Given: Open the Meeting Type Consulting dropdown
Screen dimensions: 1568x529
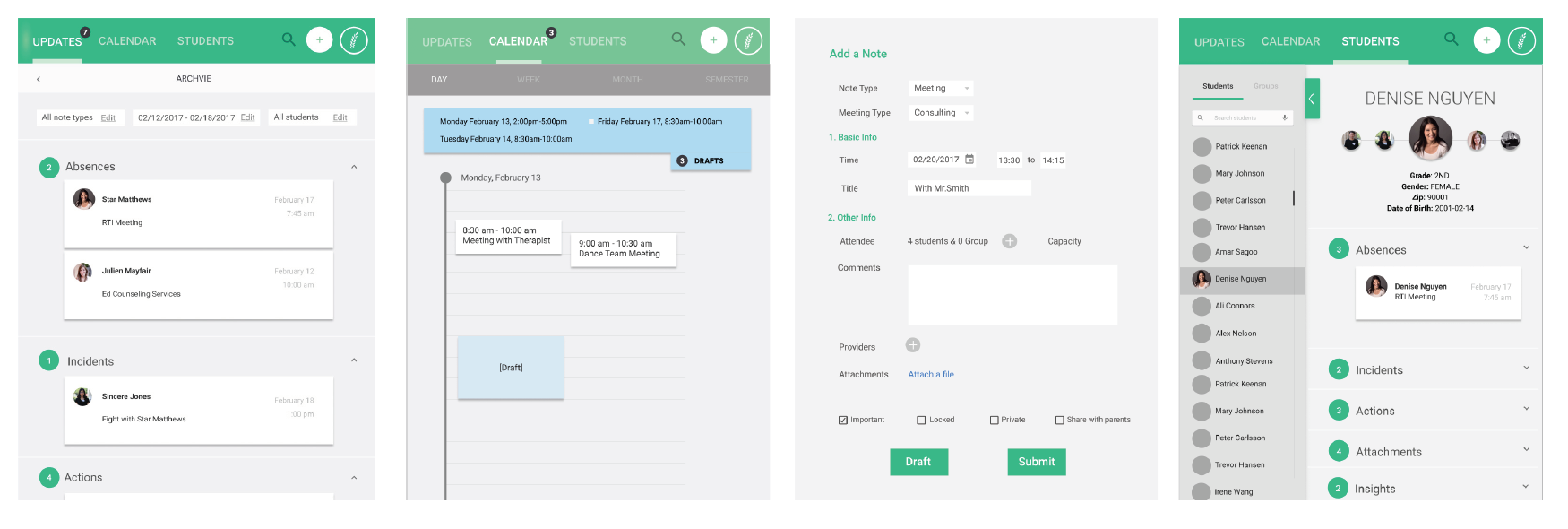Looking at the screenshot, I should 941,113.
